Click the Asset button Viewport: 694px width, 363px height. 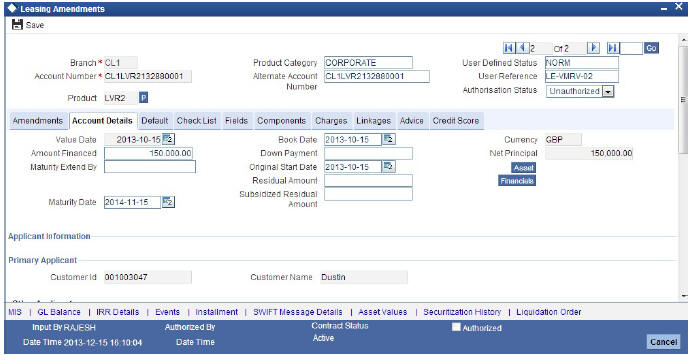pos(524,168)
